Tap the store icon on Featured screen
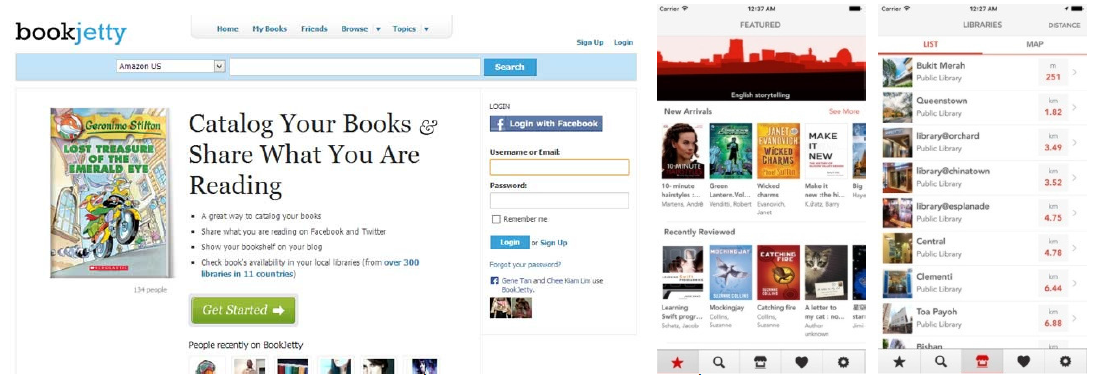This screenshot has width=1108, height=375. click(x=760, y=362)
